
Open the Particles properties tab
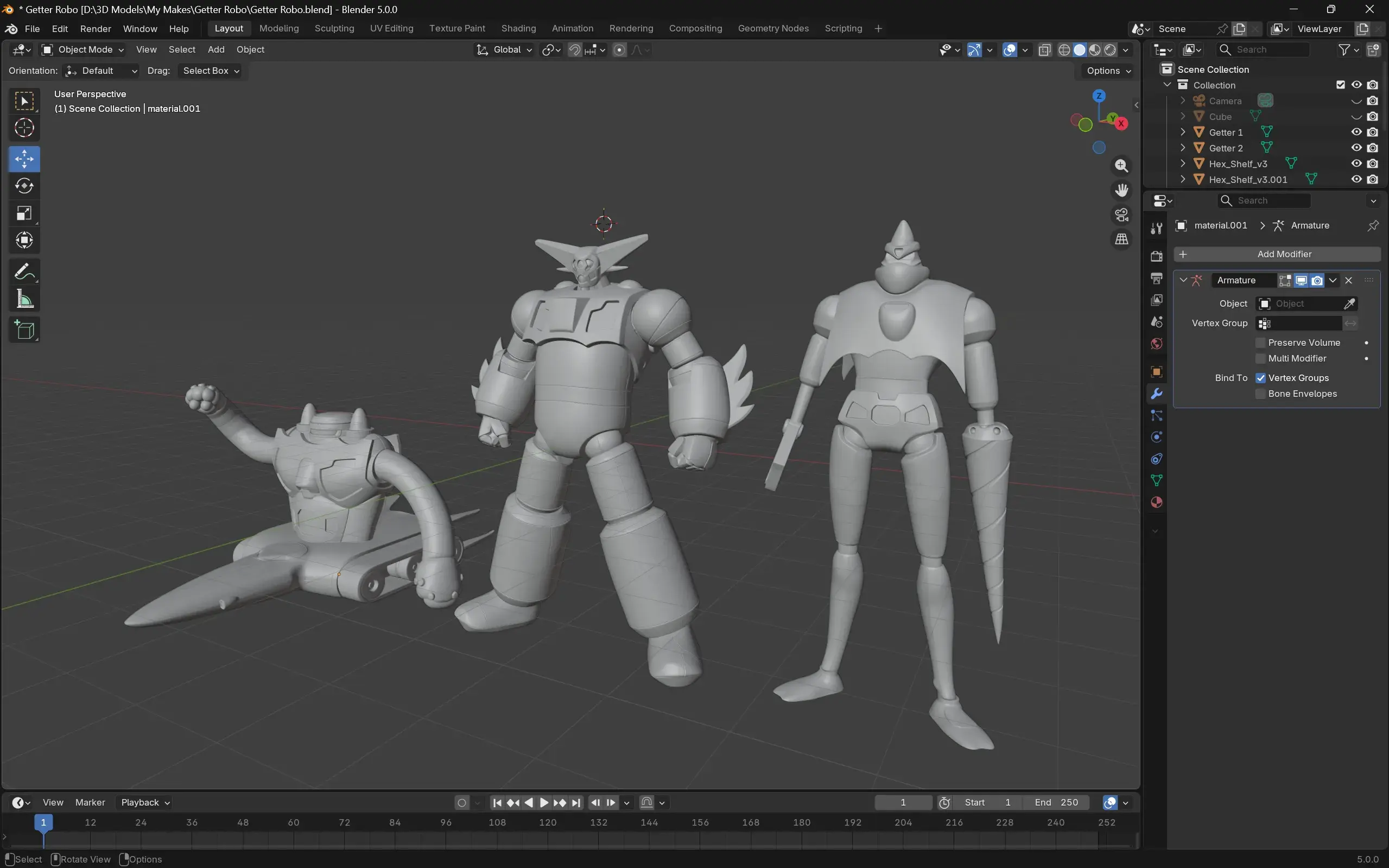click(x=1157, y=416)
